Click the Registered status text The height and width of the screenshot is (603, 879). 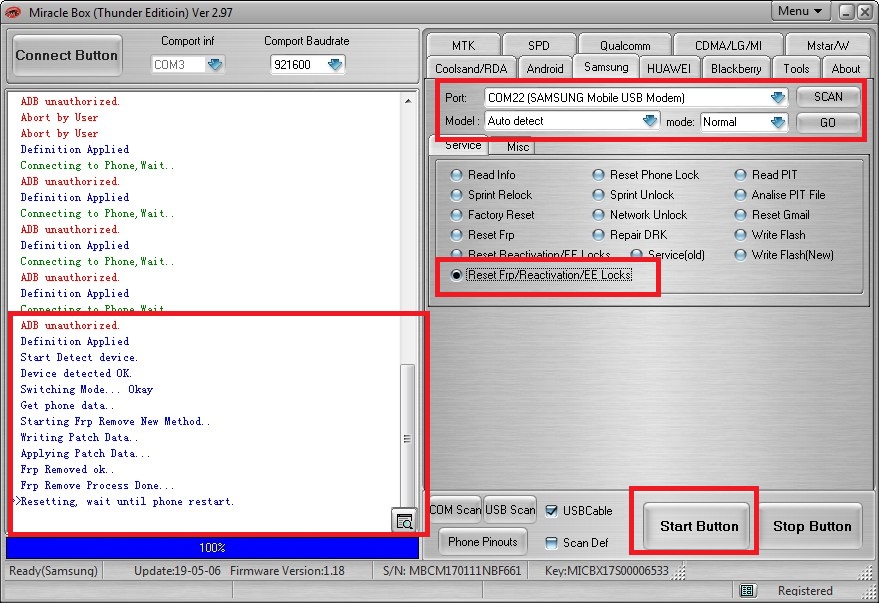805,590
